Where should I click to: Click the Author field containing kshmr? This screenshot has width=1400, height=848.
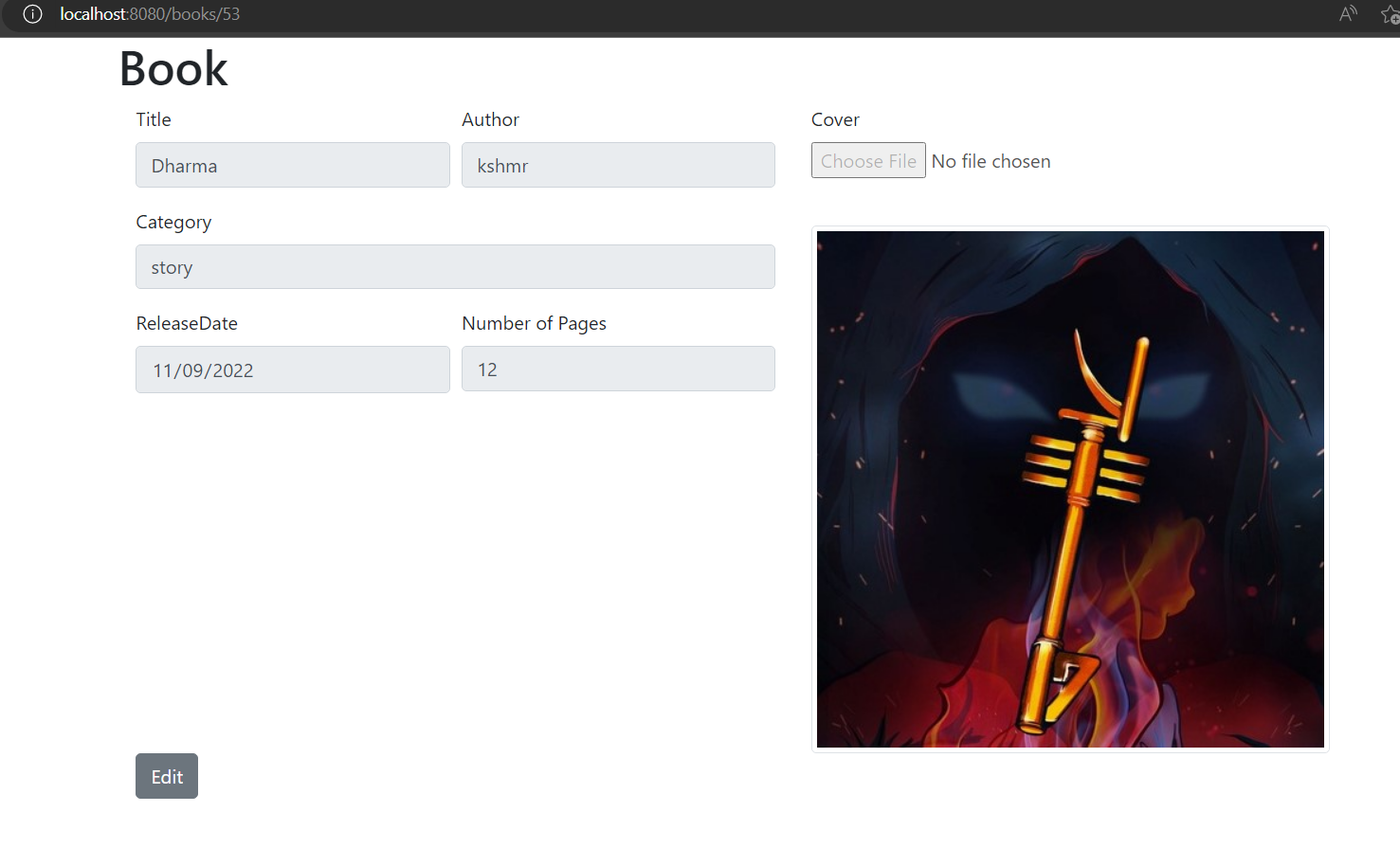coord(618,165)
